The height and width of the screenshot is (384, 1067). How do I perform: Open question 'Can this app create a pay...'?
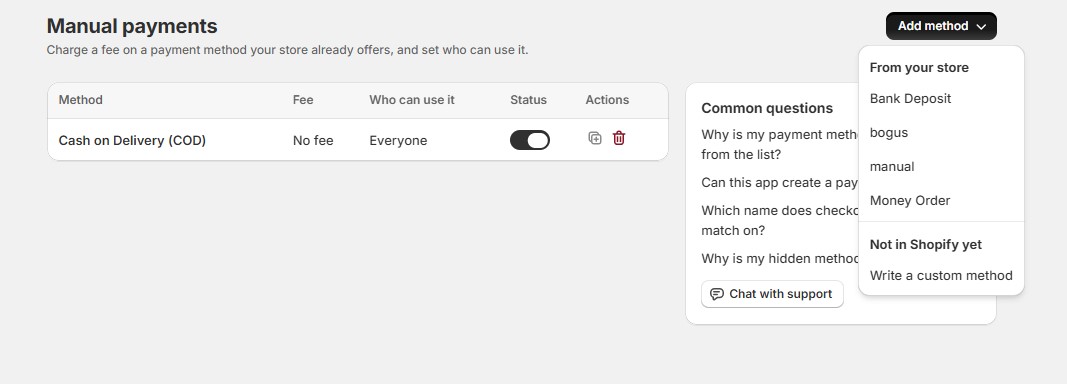[x=780, y=182]
